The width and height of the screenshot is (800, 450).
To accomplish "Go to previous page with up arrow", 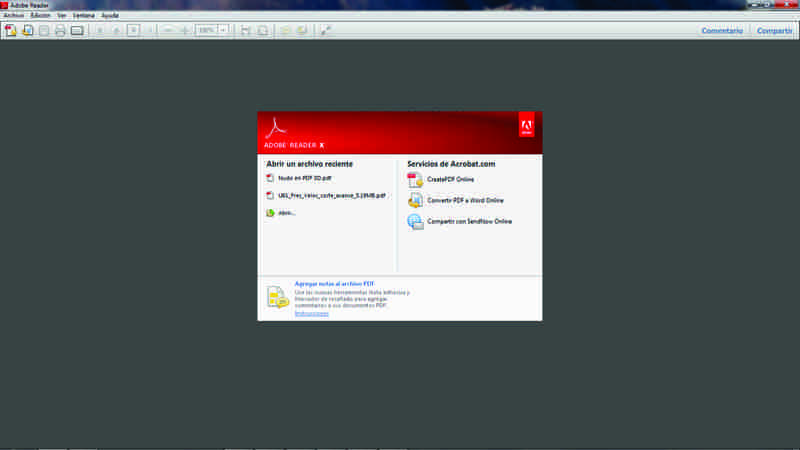I will (x=100, y=31).
